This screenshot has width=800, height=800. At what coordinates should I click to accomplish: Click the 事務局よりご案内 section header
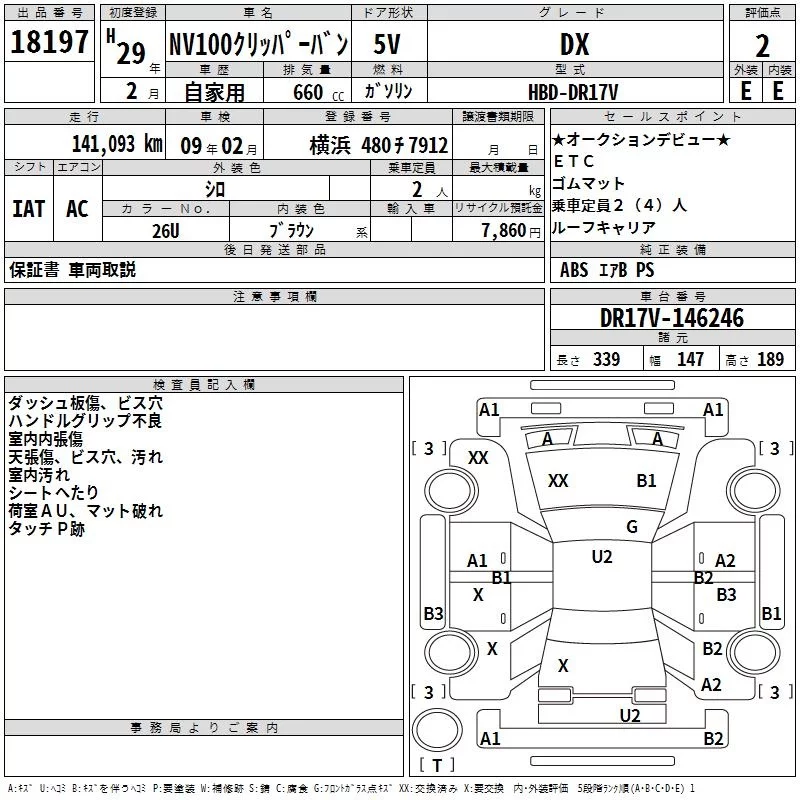tap(204, 728)
